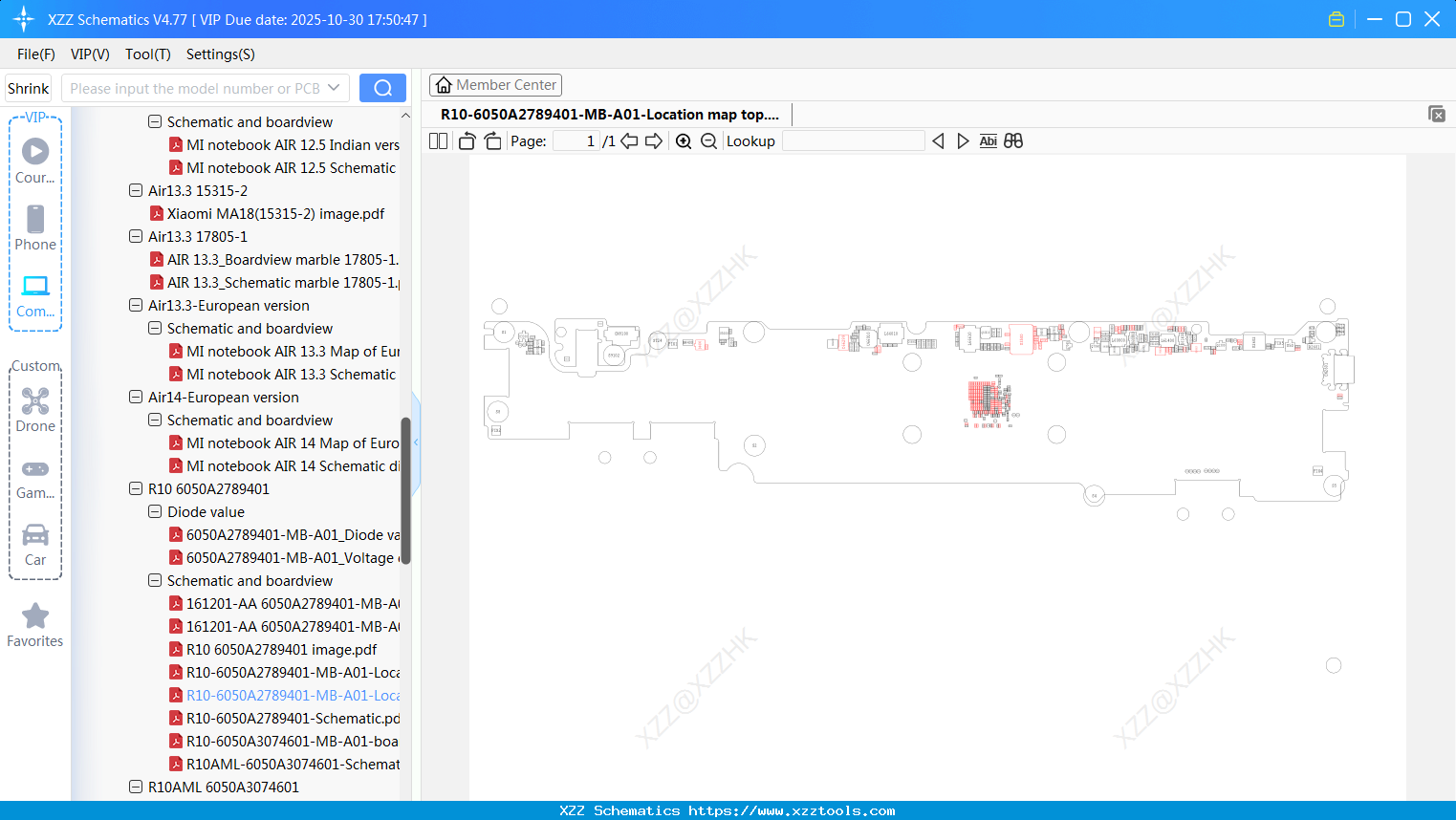This screenshot has height=820, width=1456.
Task: Open R10AML-6050A3074601-Schematic file
Action: point(284,765)
